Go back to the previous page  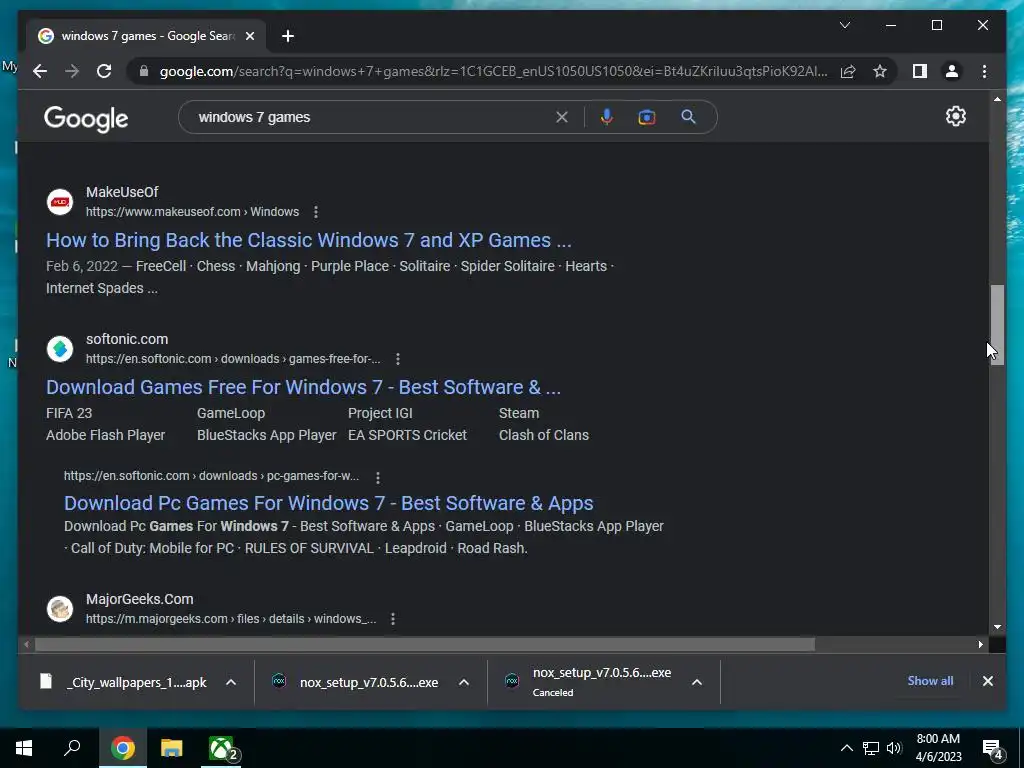click(x=40, y=71)
